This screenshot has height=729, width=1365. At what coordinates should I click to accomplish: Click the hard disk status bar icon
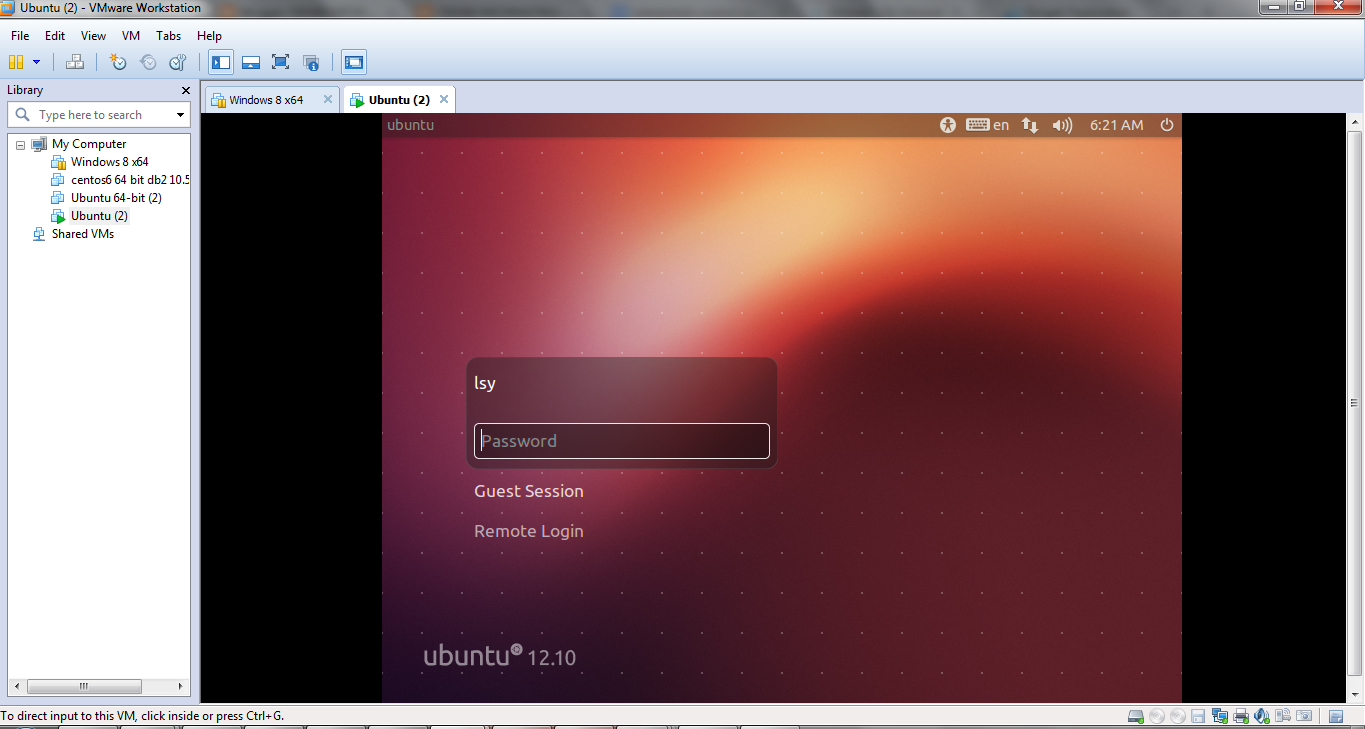(1136, 716)
